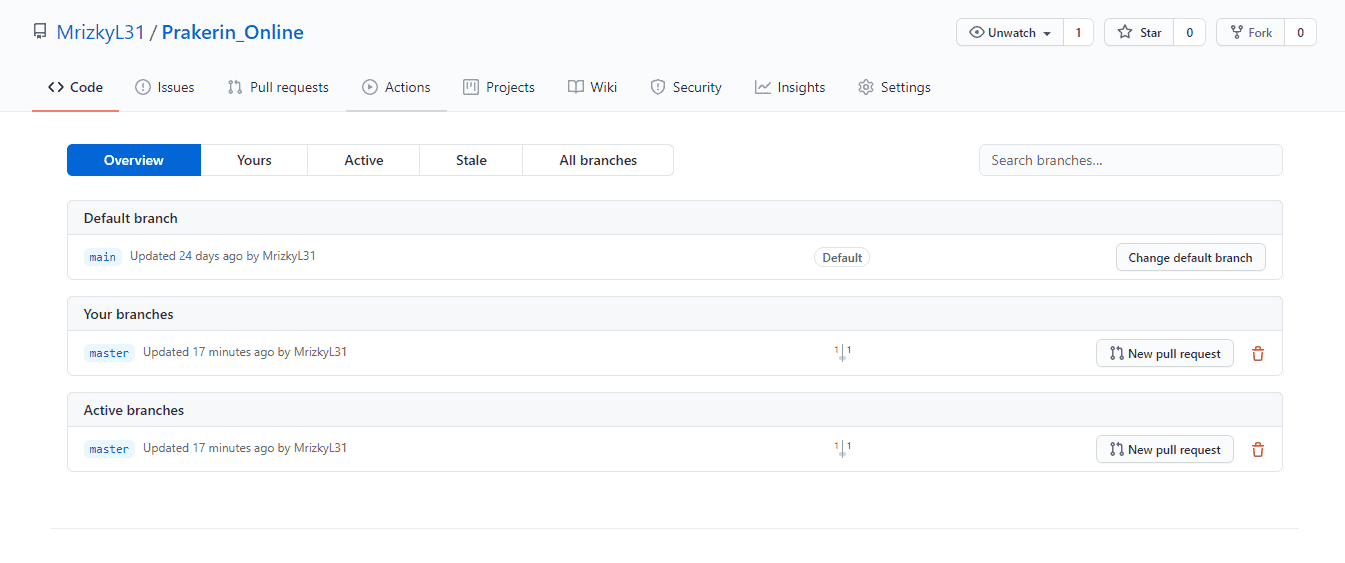
Task: Delete master branch under Active branches
Action: tap(1258, 449)
